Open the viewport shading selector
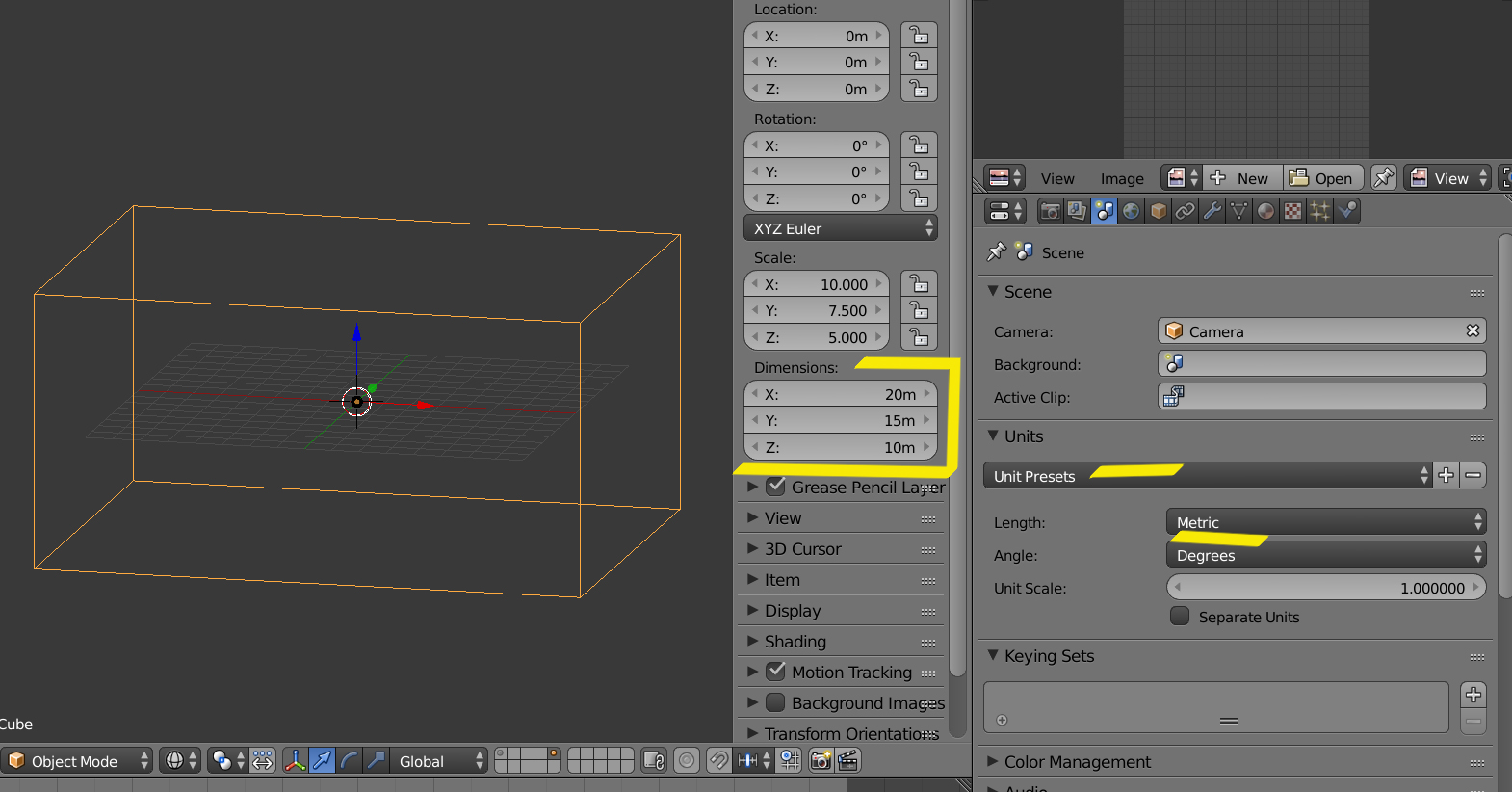The height and width of the screenshot is (792, 1512). pyautogui.click(x=180, y=761)
